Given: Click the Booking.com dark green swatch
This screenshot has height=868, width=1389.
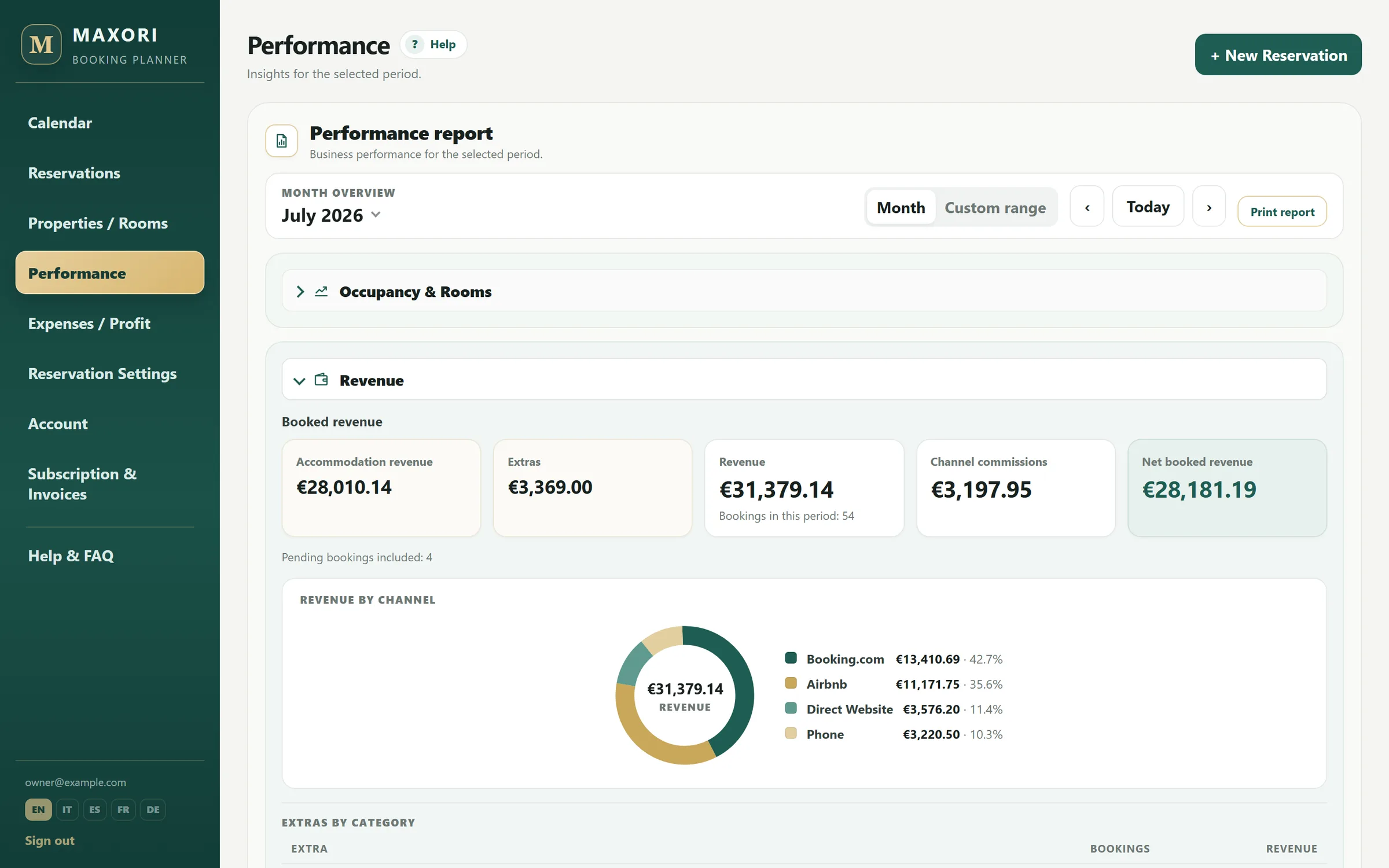Looking at the screenshot, I should [x=791, y=658].
